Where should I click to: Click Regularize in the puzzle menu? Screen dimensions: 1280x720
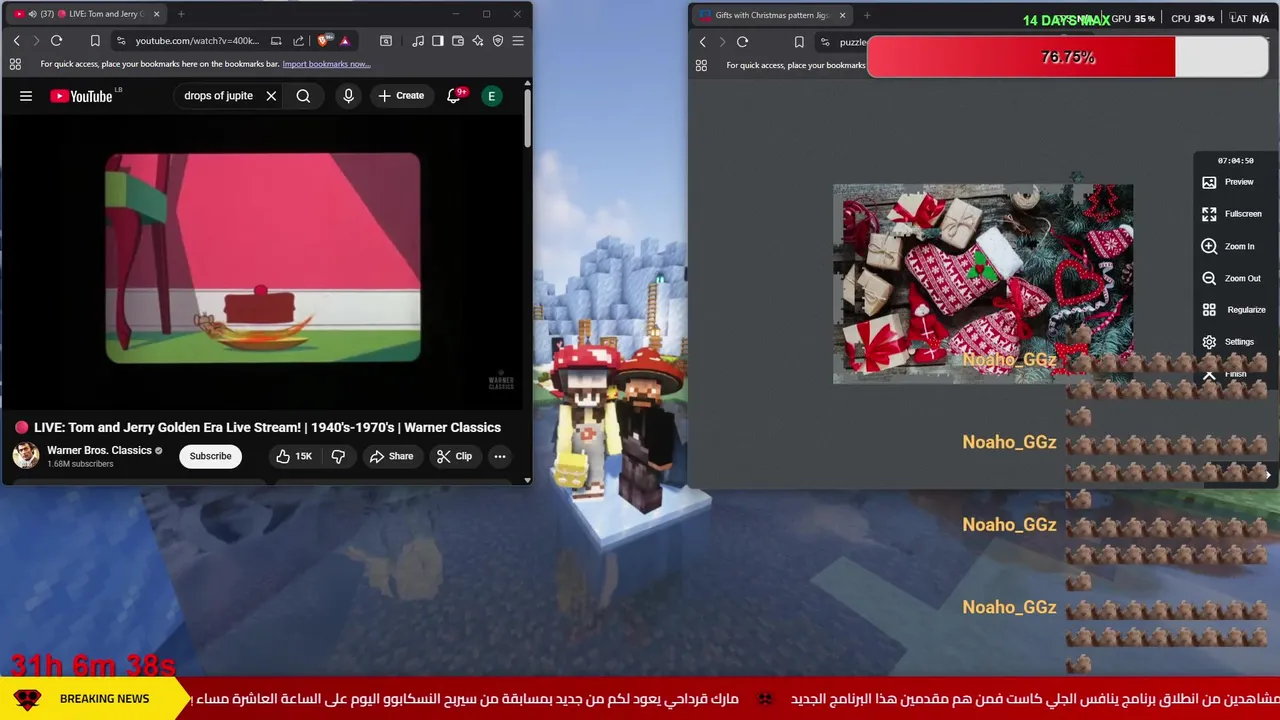(1234, 310)
